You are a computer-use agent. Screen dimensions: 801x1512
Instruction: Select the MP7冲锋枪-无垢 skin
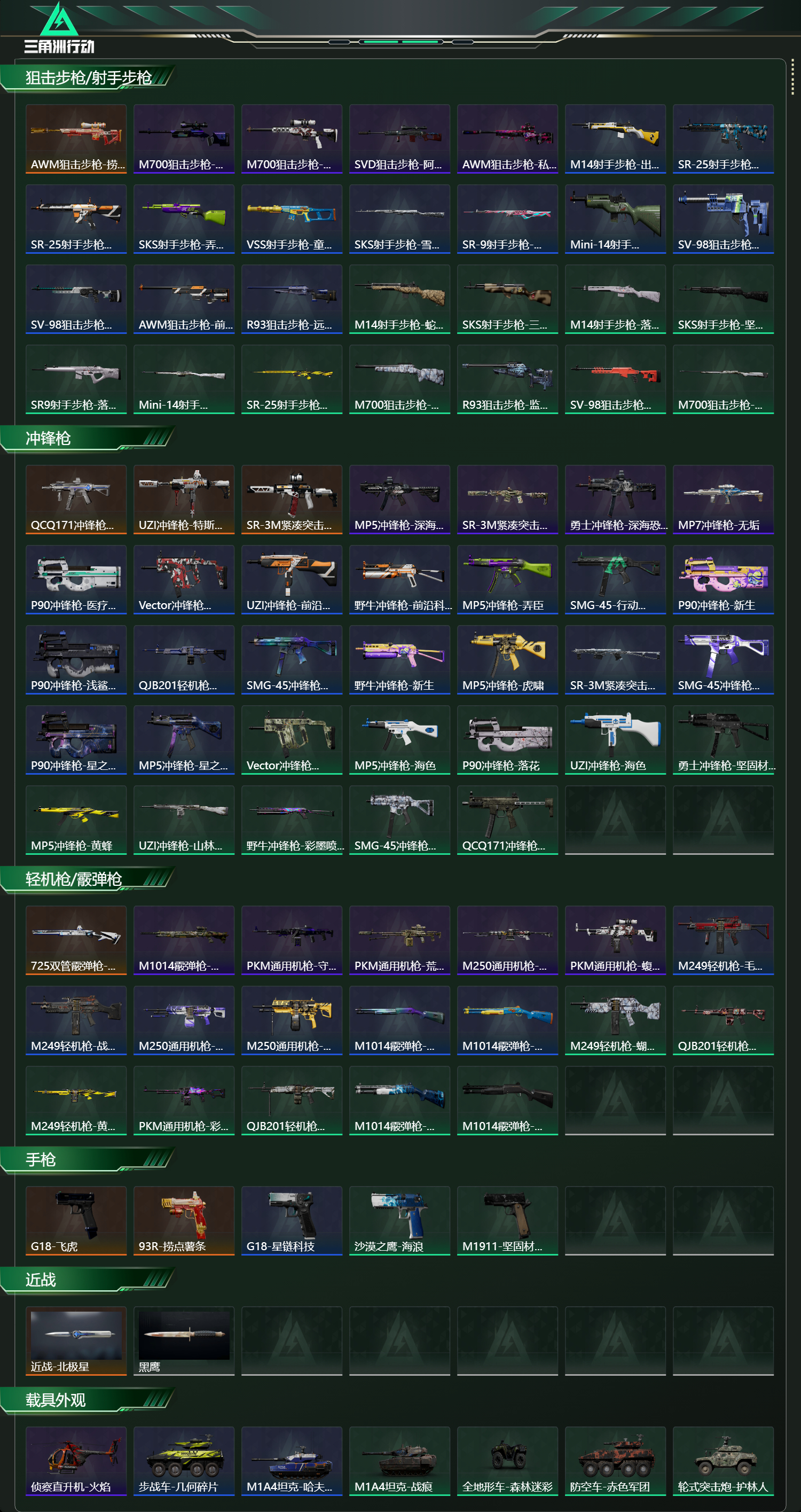(723, 500)
